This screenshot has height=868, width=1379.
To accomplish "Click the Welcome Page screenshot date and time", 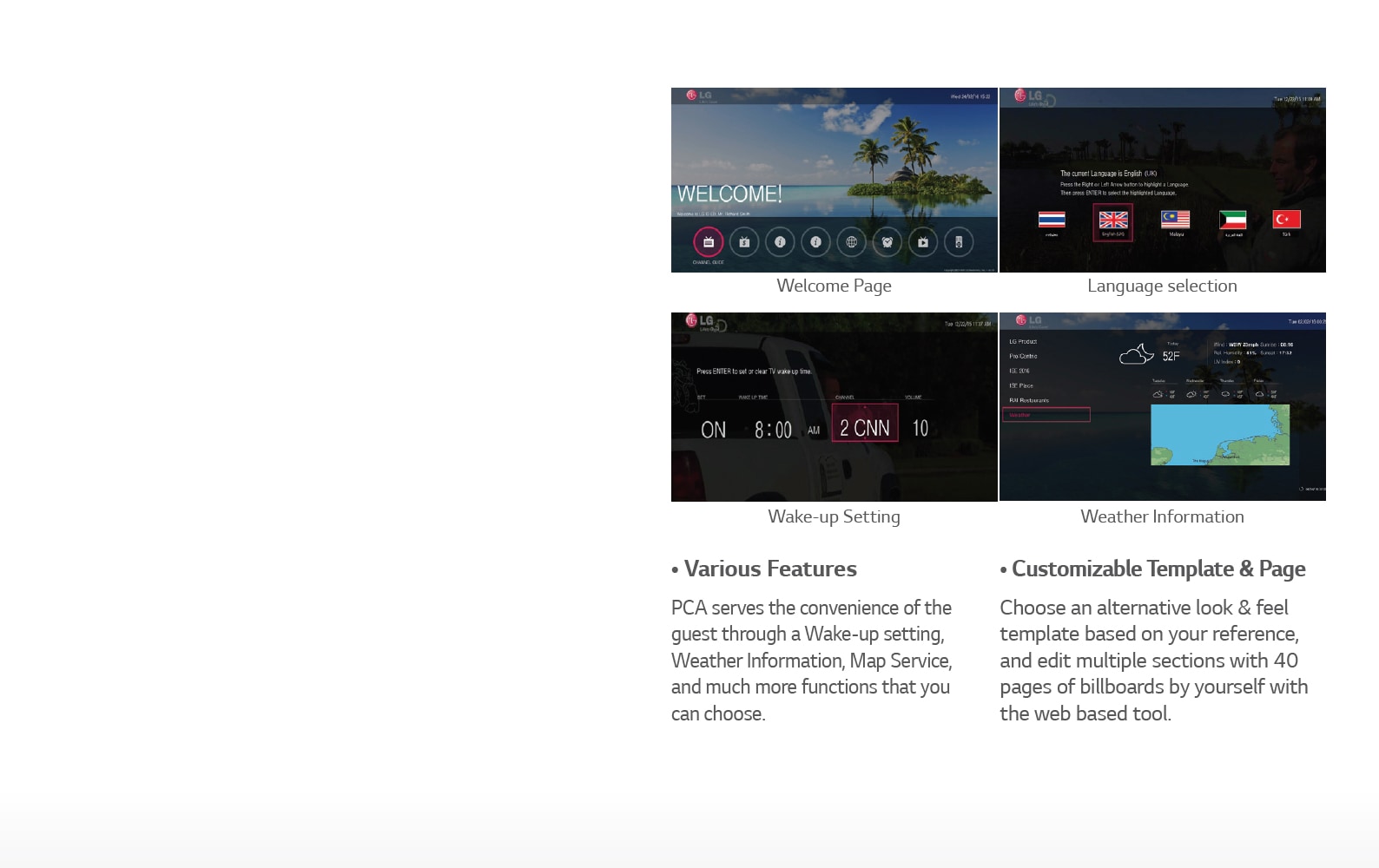I will pos(970,96).
